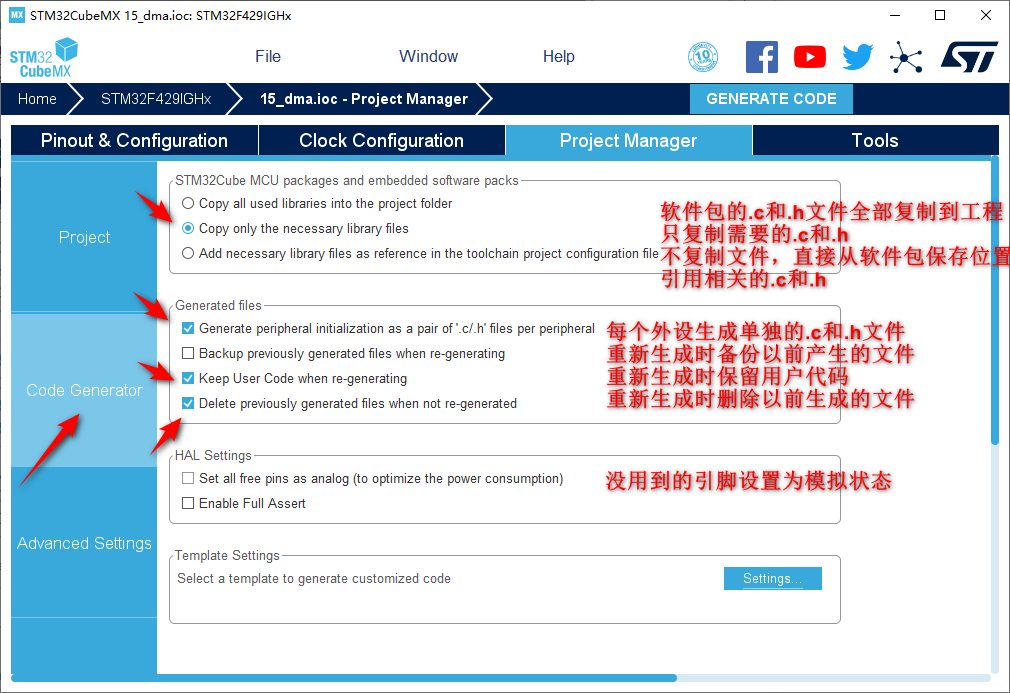Open the File menu
1010x693 pixels.
[x=267, y=57]
